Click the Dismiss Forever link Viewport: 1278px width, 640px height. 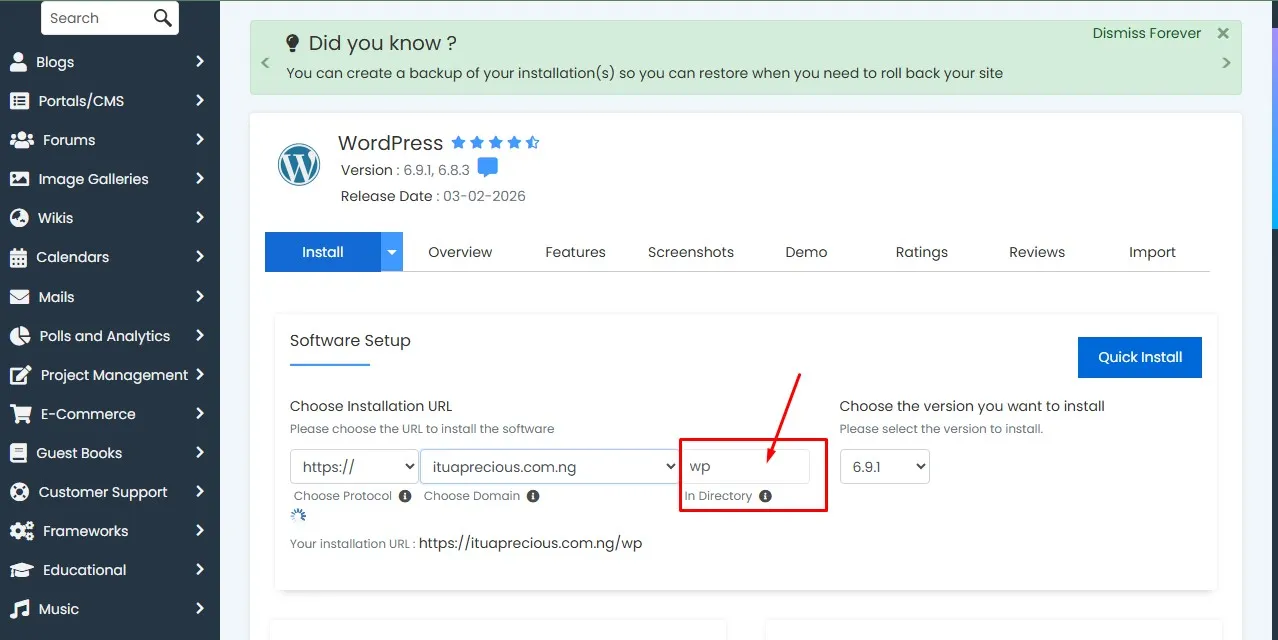click(x=1146, y=33)
